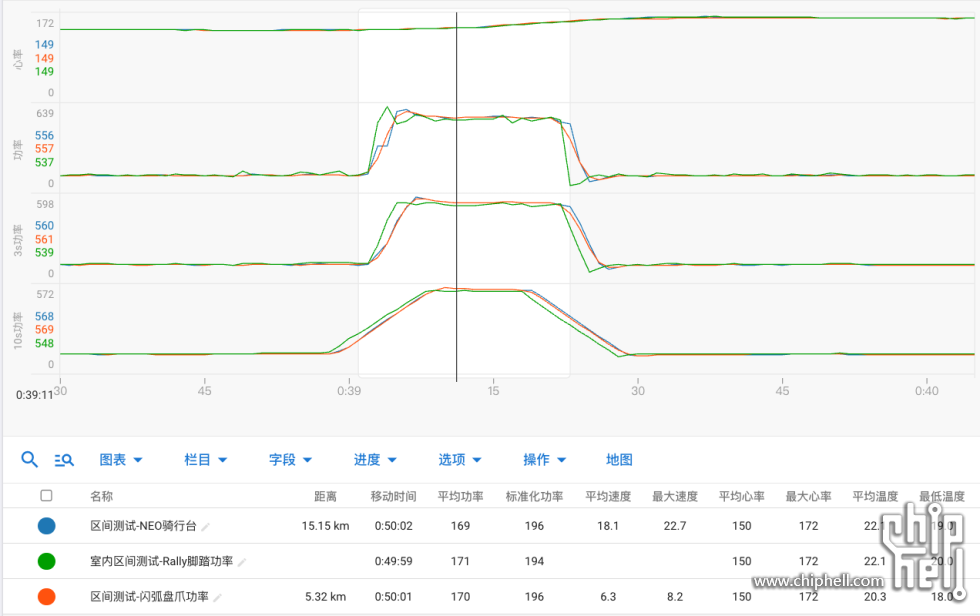980x616 pixels.
Task: Click max speed value 8.2
Action: [x=674, y=597]
